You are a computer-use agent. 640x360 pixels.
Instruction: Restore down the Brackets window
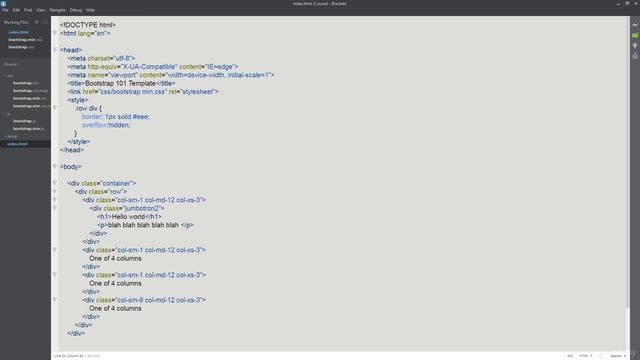(x=627, y=4)
